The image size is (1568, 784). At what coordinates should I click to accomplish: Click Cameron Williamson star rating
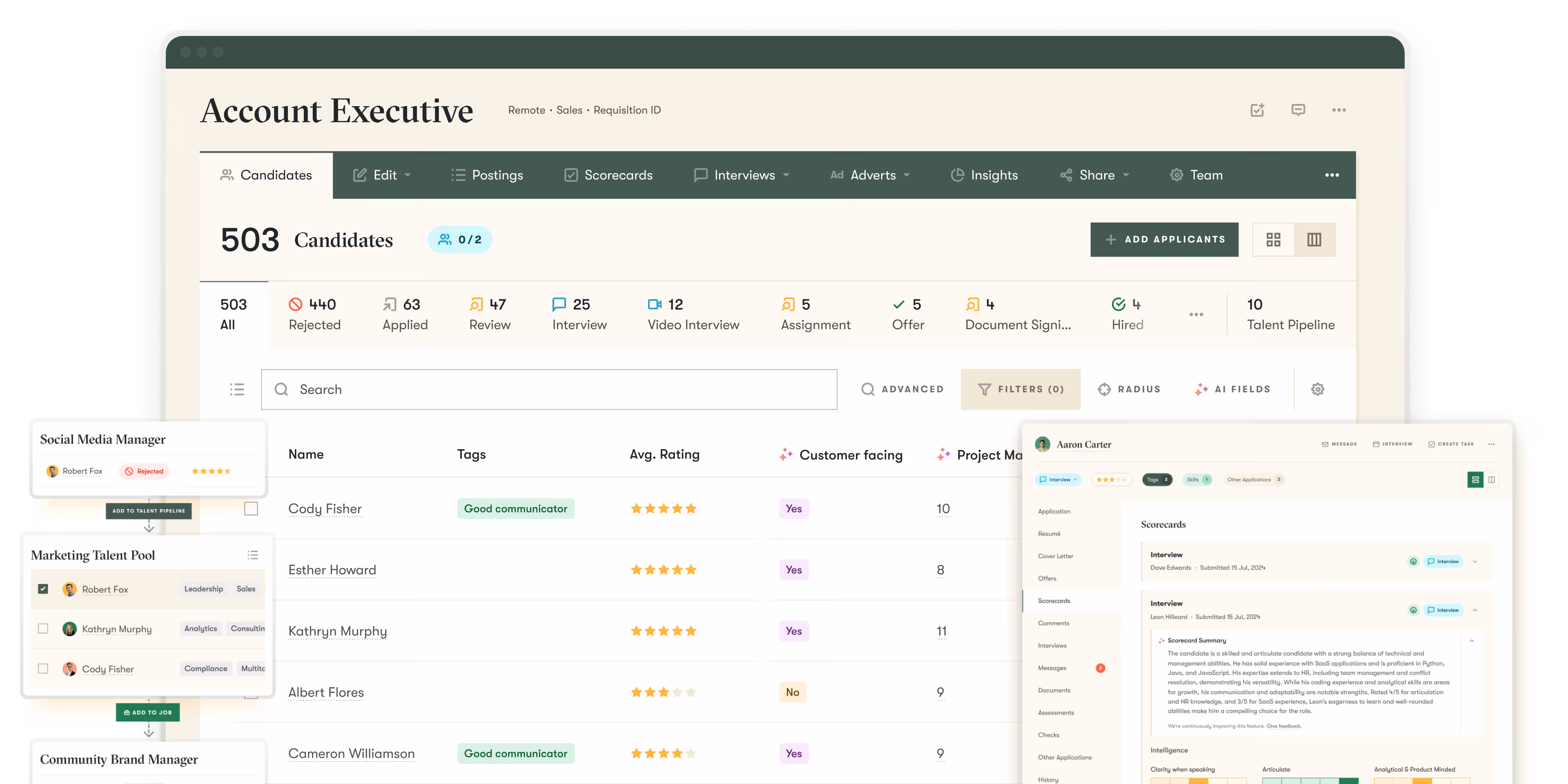(664, 753)
